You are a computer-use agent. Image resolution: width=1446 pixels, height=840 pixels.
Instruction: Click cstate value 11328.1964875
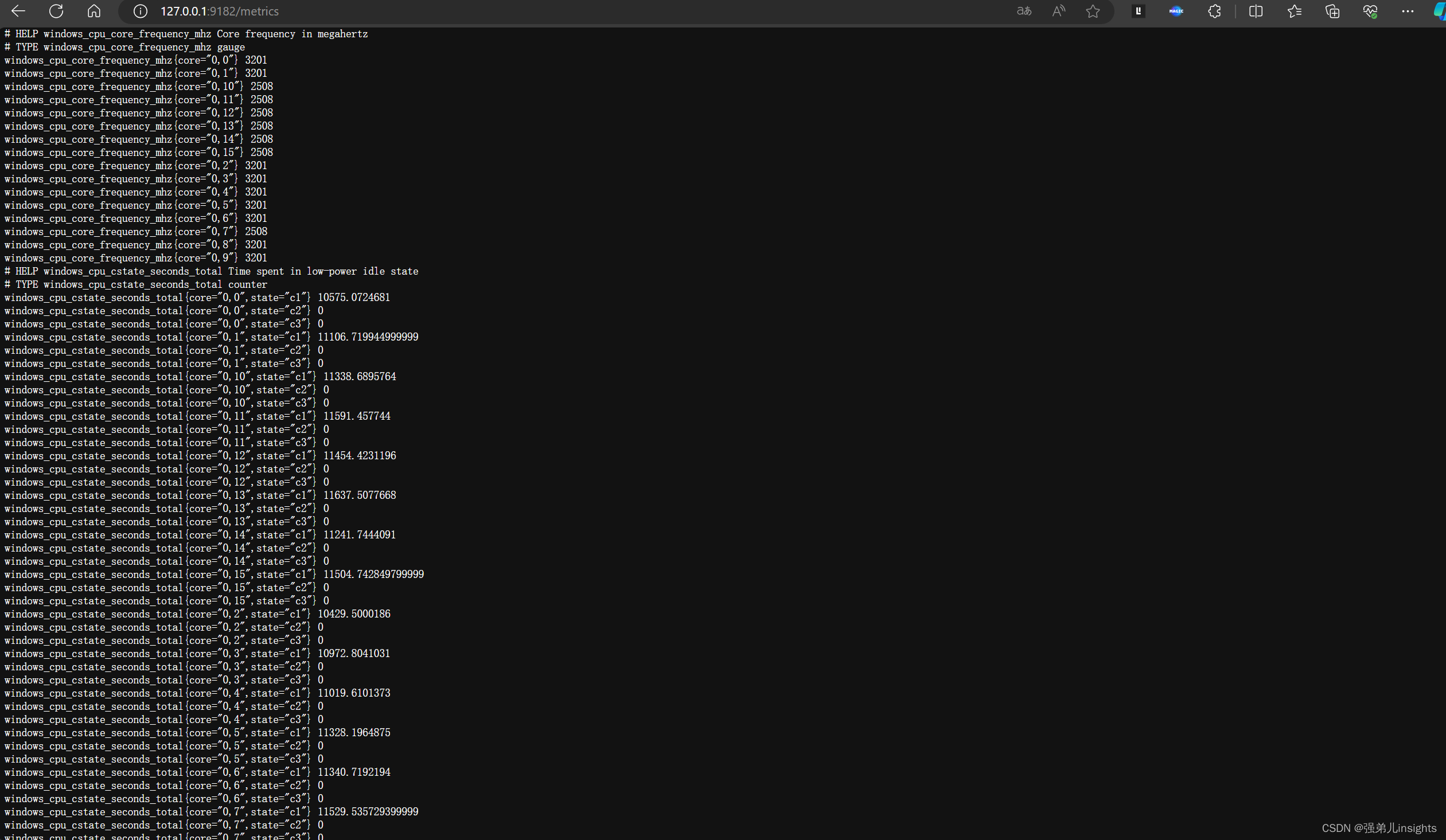[354, 733]
